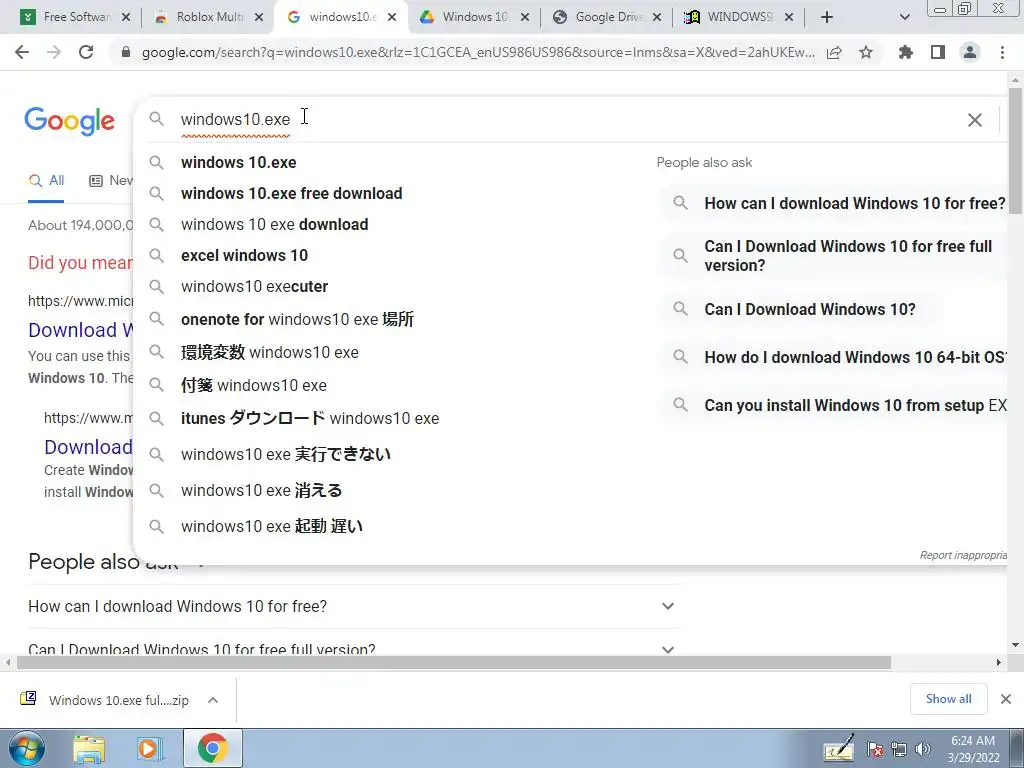Click 'Can I Download Windows 10?' suggestion chip

[800, 309]
